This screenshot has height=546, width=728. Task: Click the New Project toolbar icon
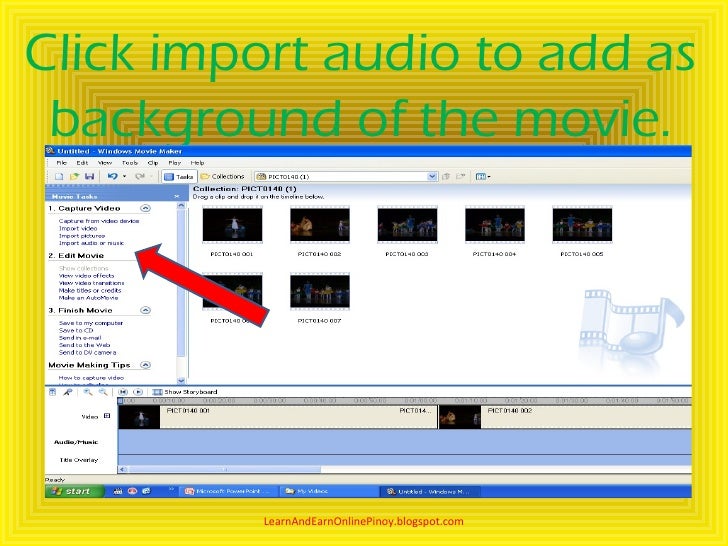point(59,176)
